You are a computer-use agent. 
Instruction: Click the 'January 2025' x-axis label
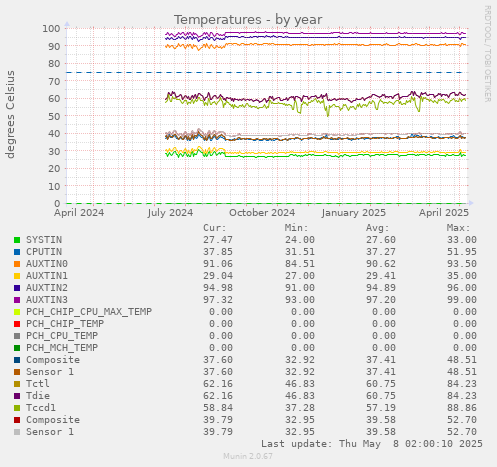pyautogui.click(x=354, y=213)
